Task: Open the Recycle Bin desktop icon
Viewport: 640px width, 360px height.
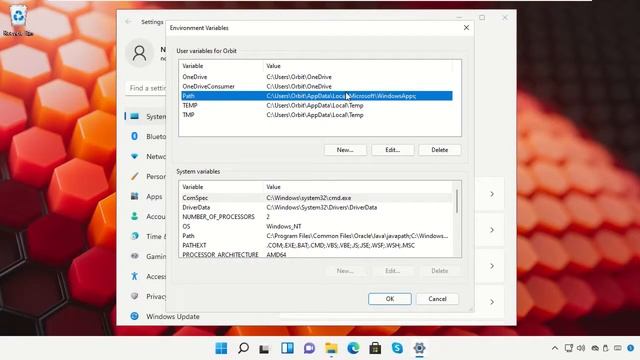Action: [x=18, y=20]
